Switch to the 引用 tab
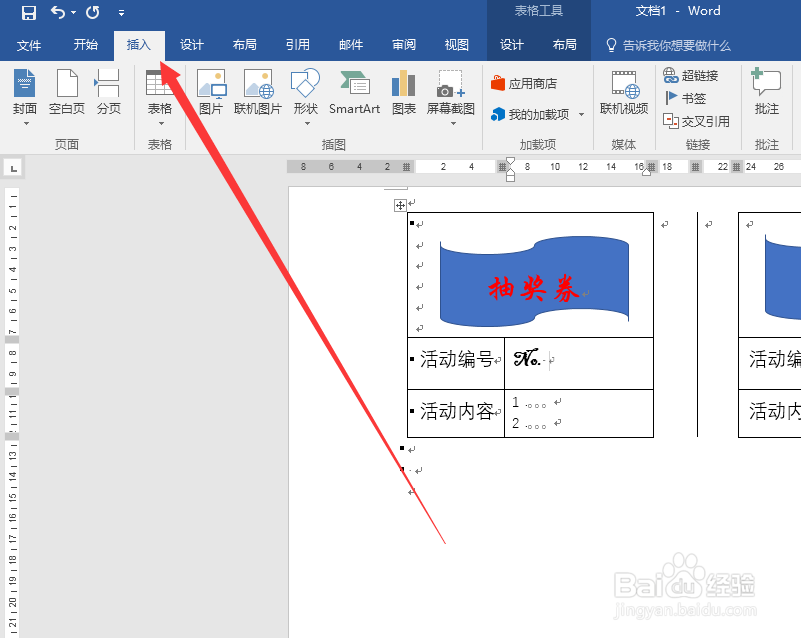Viewport: 801px width, 638px height. [x=298, y=45]
